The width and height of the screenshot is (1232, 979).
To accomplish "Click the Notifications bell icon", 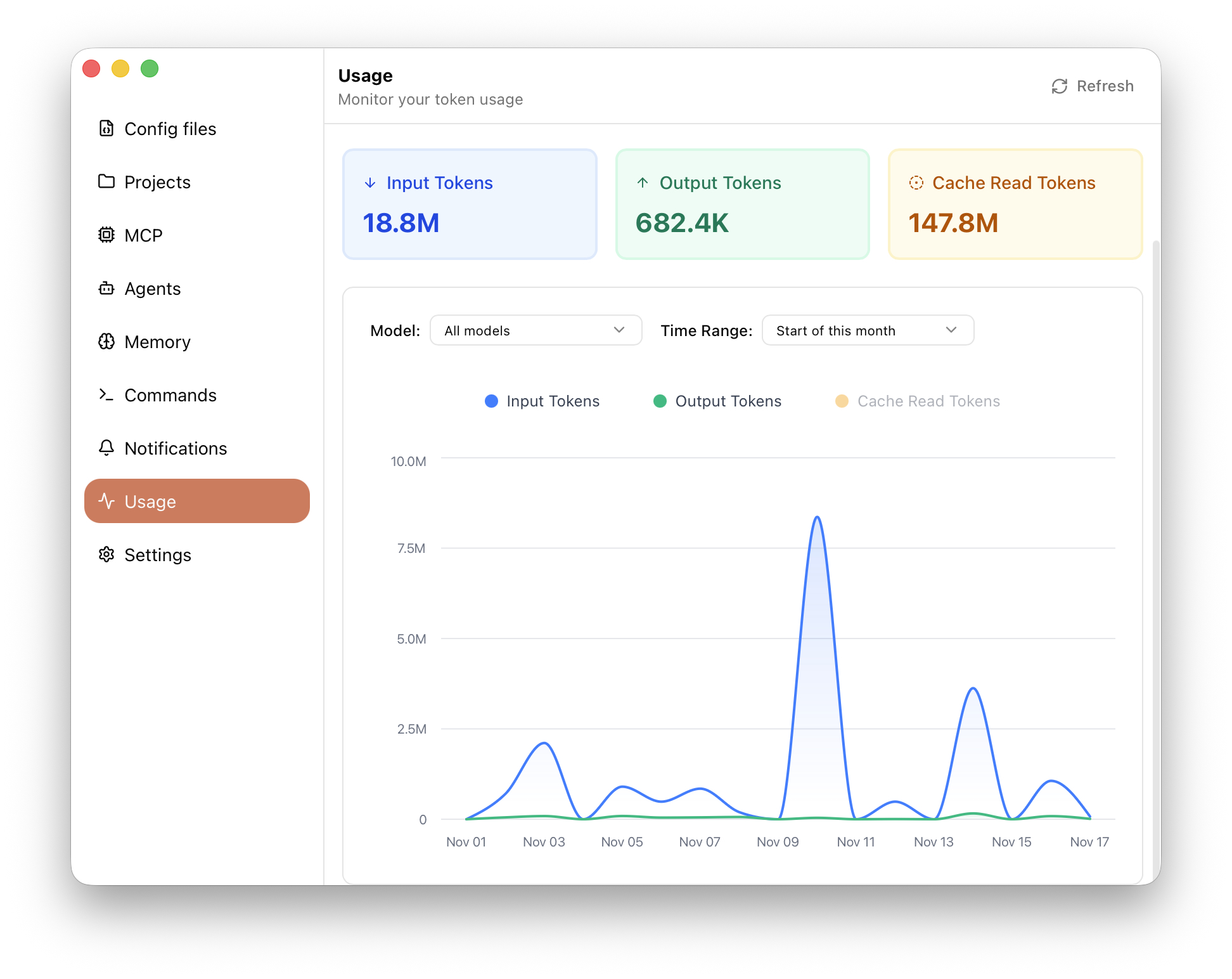I will click(106, 448).
